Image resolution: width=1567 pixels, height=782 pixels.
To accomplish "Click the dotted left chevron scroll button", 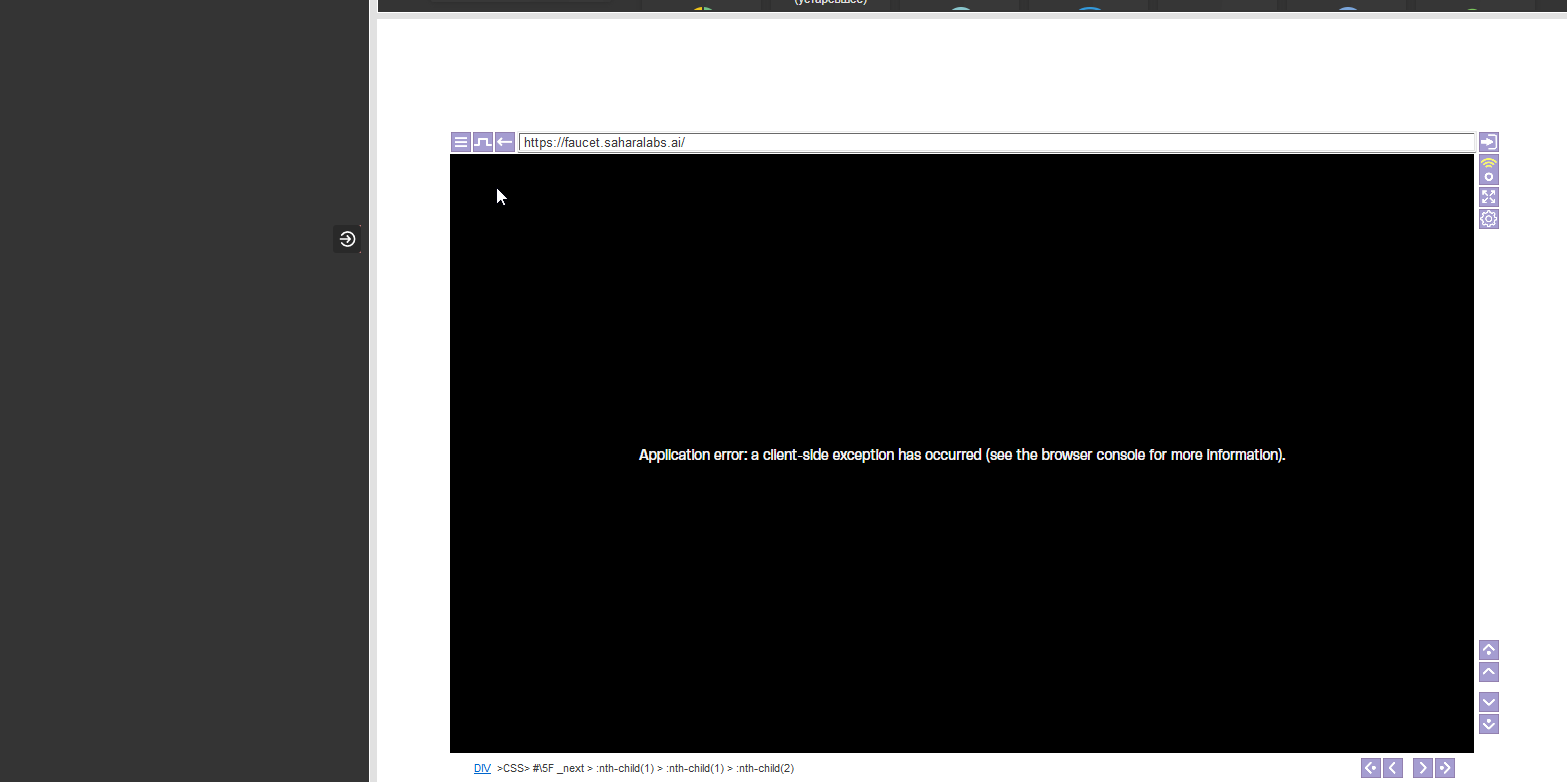I will click(1370, 768).
